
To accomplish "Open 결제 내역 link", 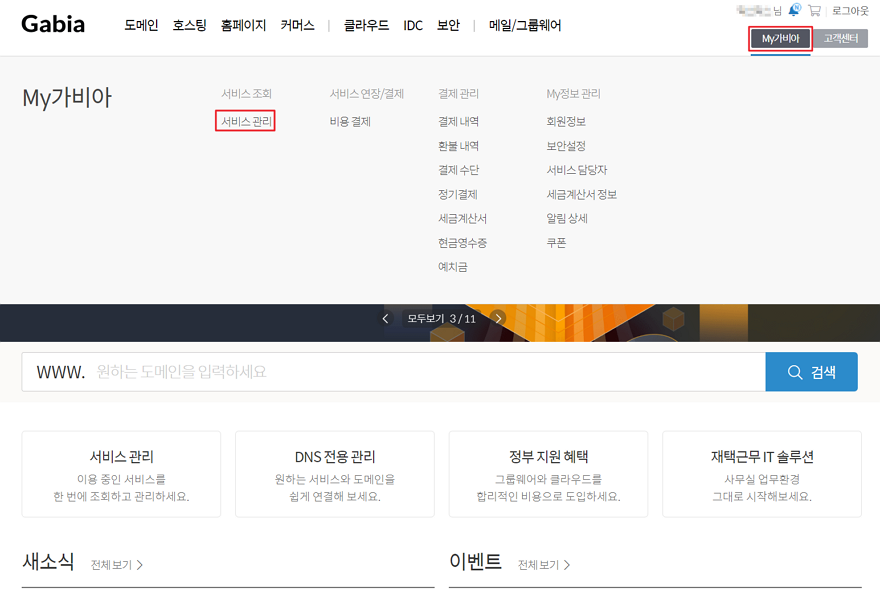I will point(459,121).
